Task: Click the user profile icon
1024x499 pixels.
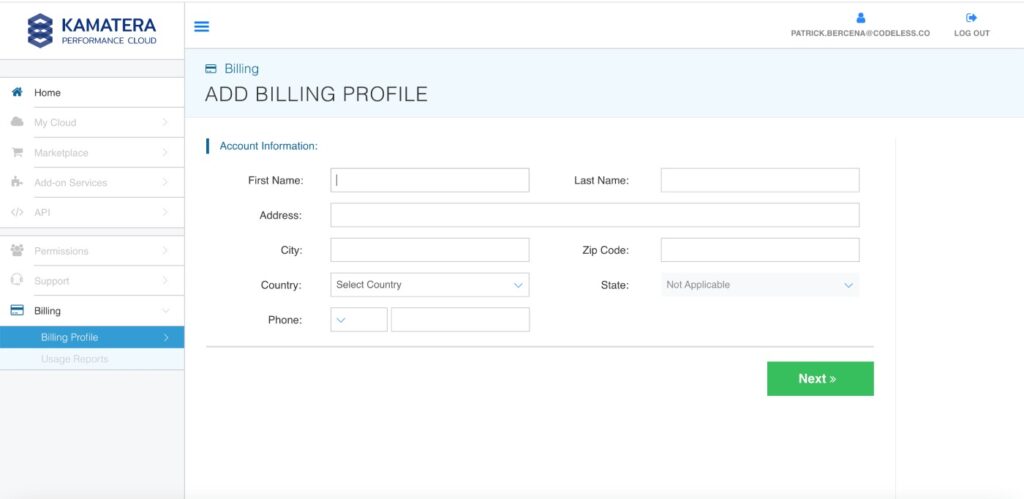Action: [x=860, y=18]
